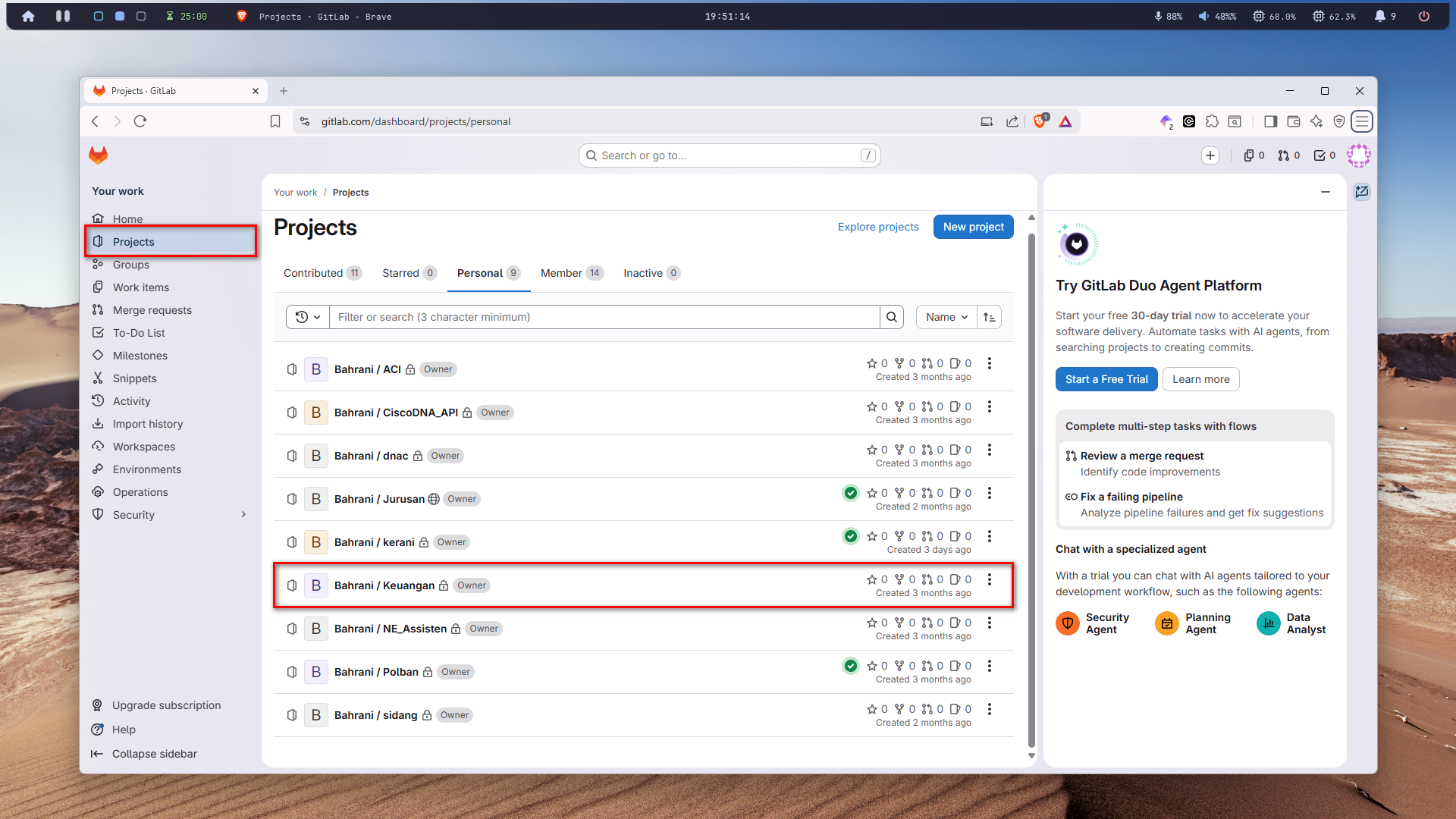Open actions menu for Bahrani / Jurusan
The height and width of the screenshot is (819, 1456).
(990, 493)
